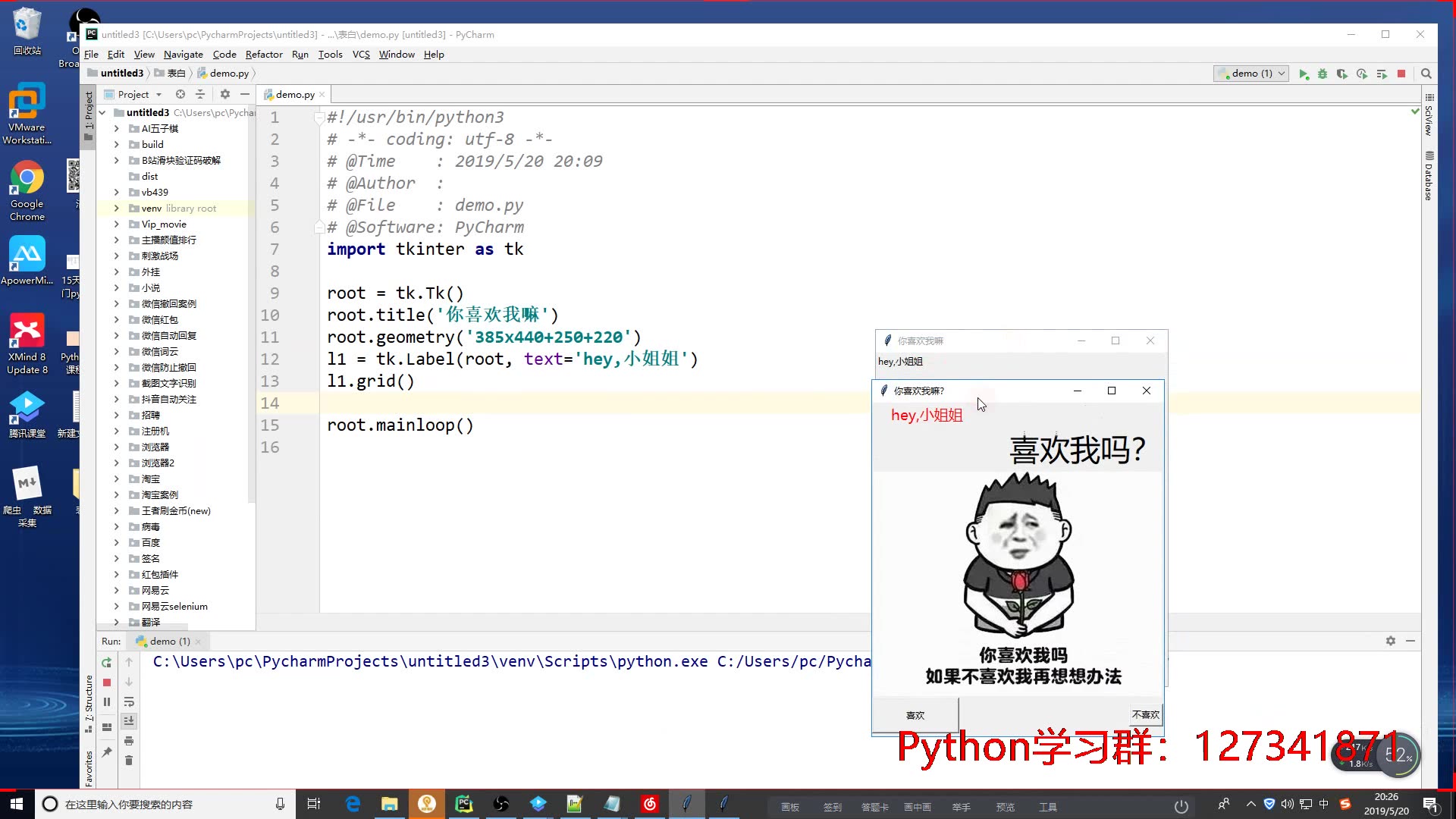This screenshot has height=819, width=1456.
Task: Open search everywhere with the magnifier icon
Action: point(1426,74)
